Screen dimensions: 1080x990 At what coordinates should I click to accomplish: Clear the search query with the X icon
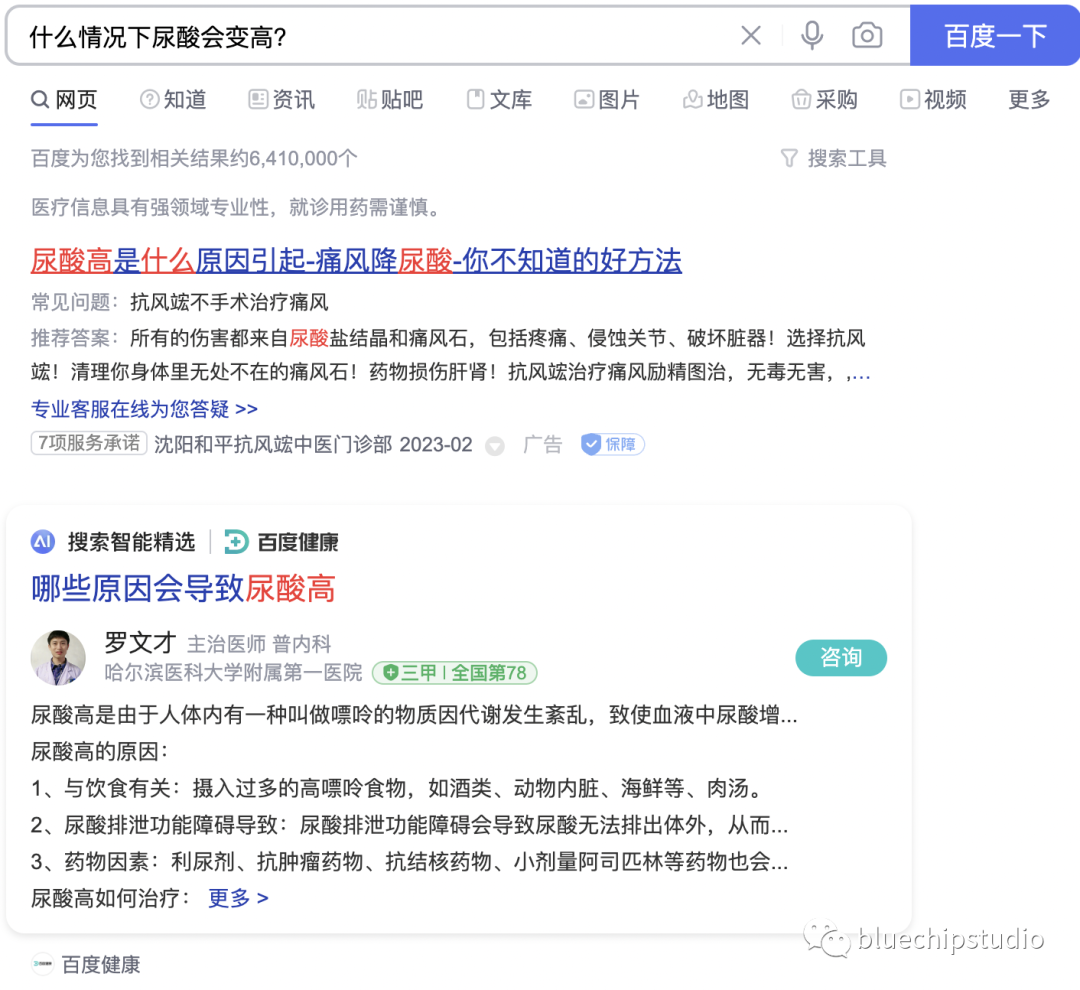coord(751,35)
